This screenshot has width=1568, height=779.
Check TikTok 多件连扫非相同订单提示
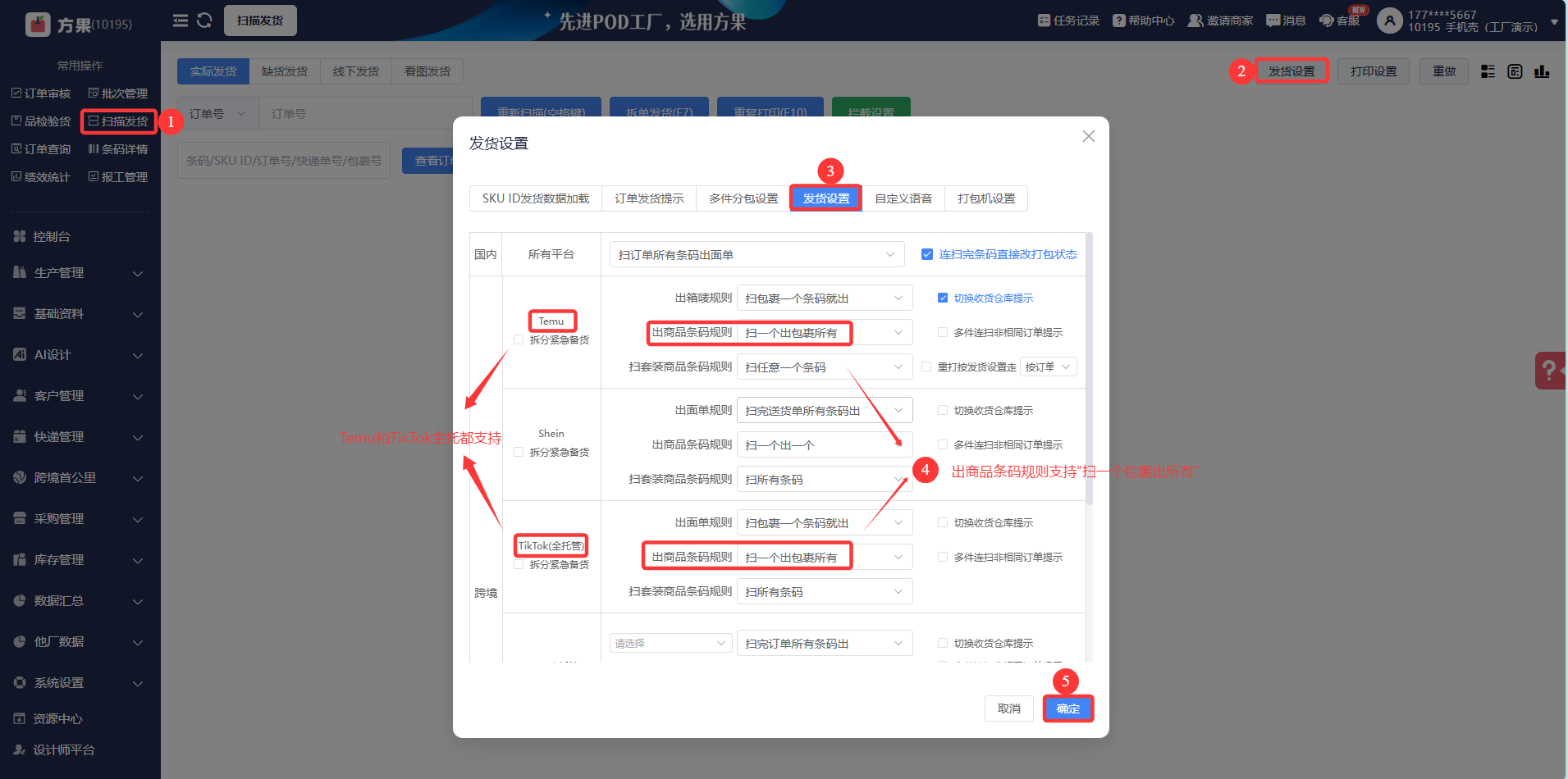pos(943,557)
